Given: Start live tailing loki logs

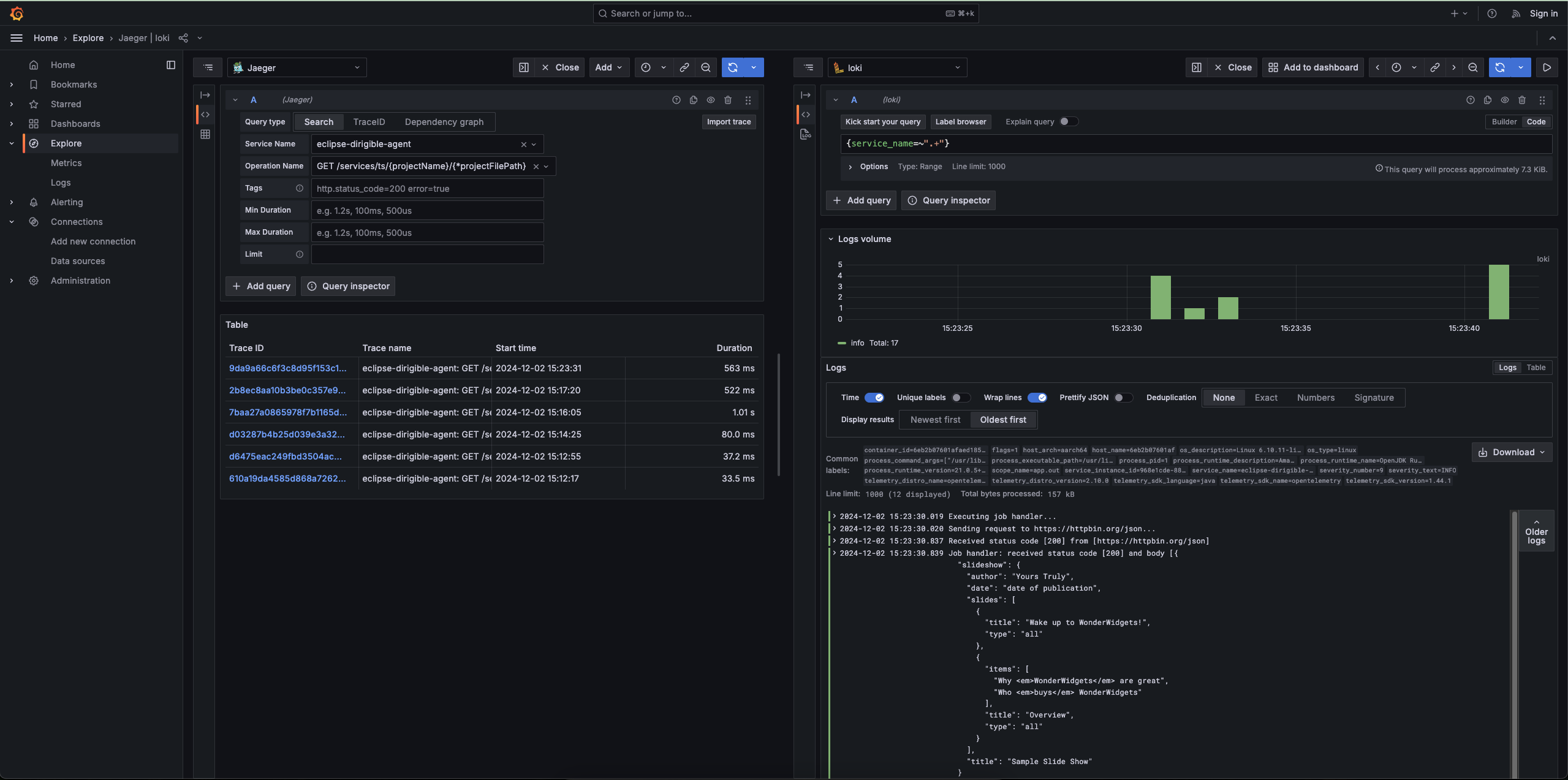Looking at the screenshot, I should 1547,67.
